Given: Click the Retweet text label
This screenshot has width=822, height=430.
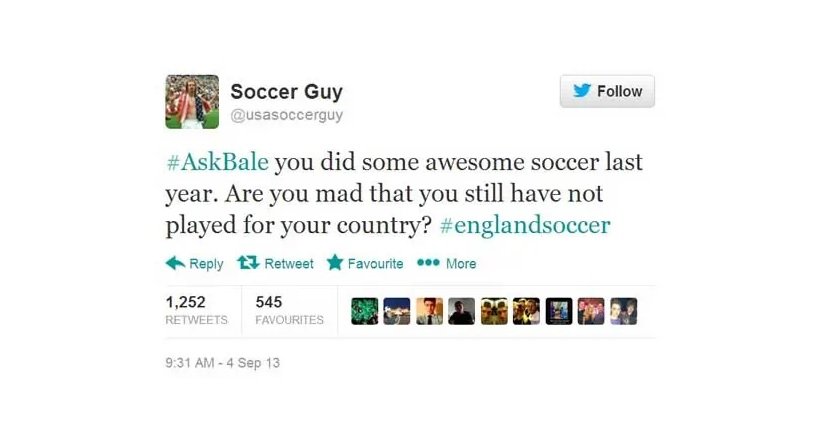Looking at the screenshot, I should tap(289, 263).
